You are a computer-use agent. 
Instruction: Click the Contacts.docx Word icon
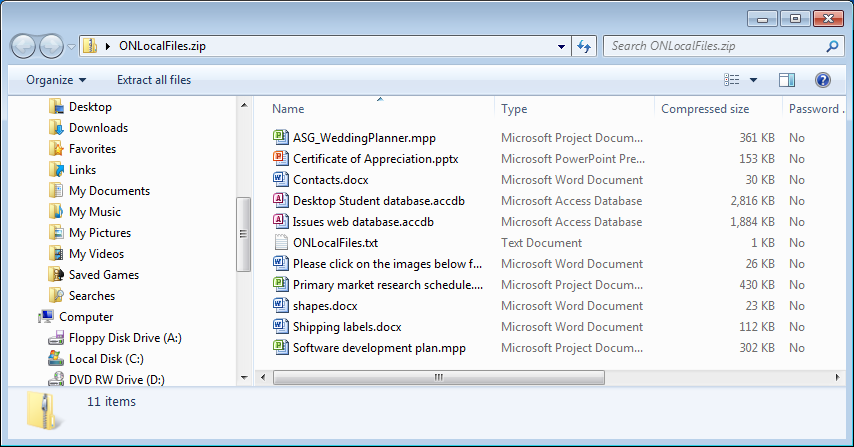point(280,179)
